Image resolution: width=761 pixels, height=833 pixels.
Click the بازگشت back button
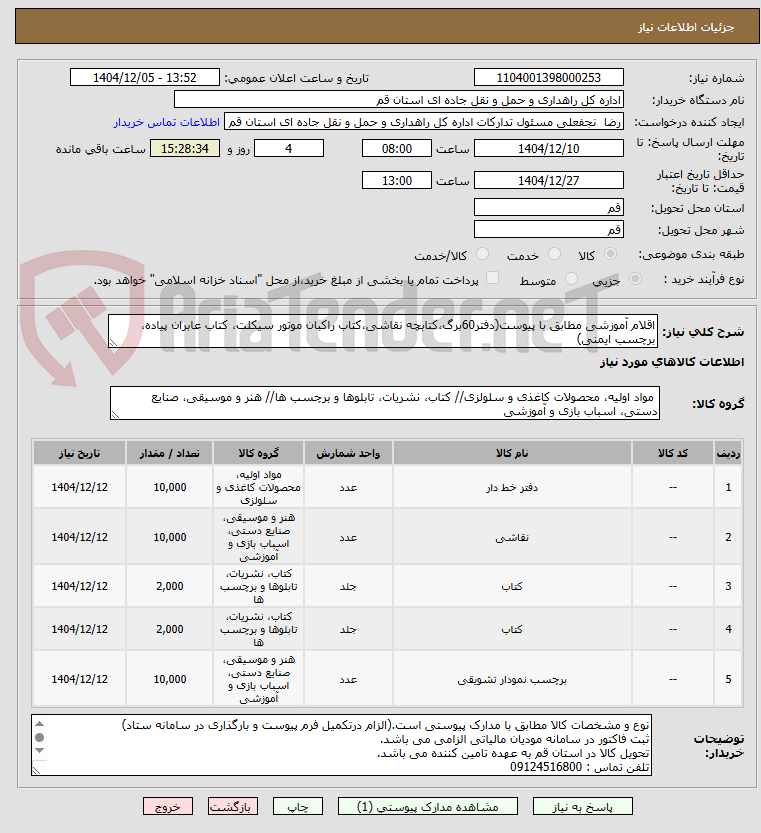(233, 806)
